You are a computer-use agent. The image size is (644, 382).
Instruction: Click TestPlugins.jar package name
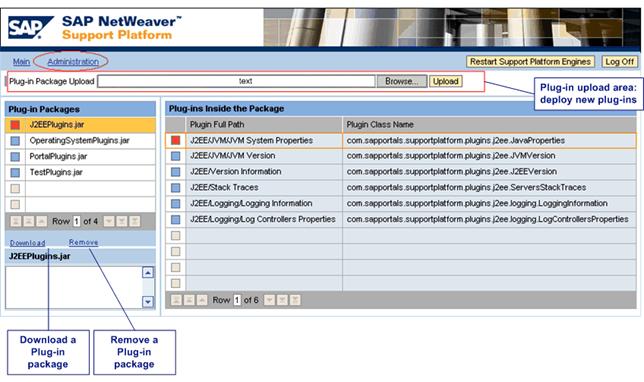click(56, 172)
